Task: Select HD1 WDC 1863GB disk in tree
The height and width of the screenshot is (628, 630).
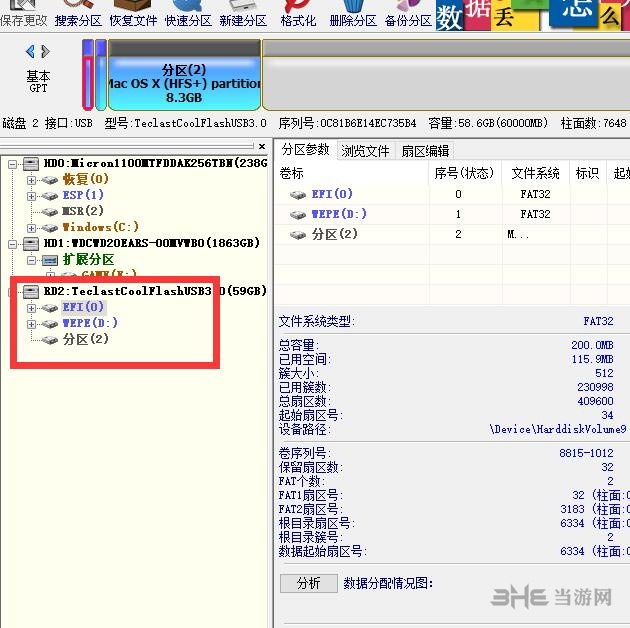Action: point(151,243)
